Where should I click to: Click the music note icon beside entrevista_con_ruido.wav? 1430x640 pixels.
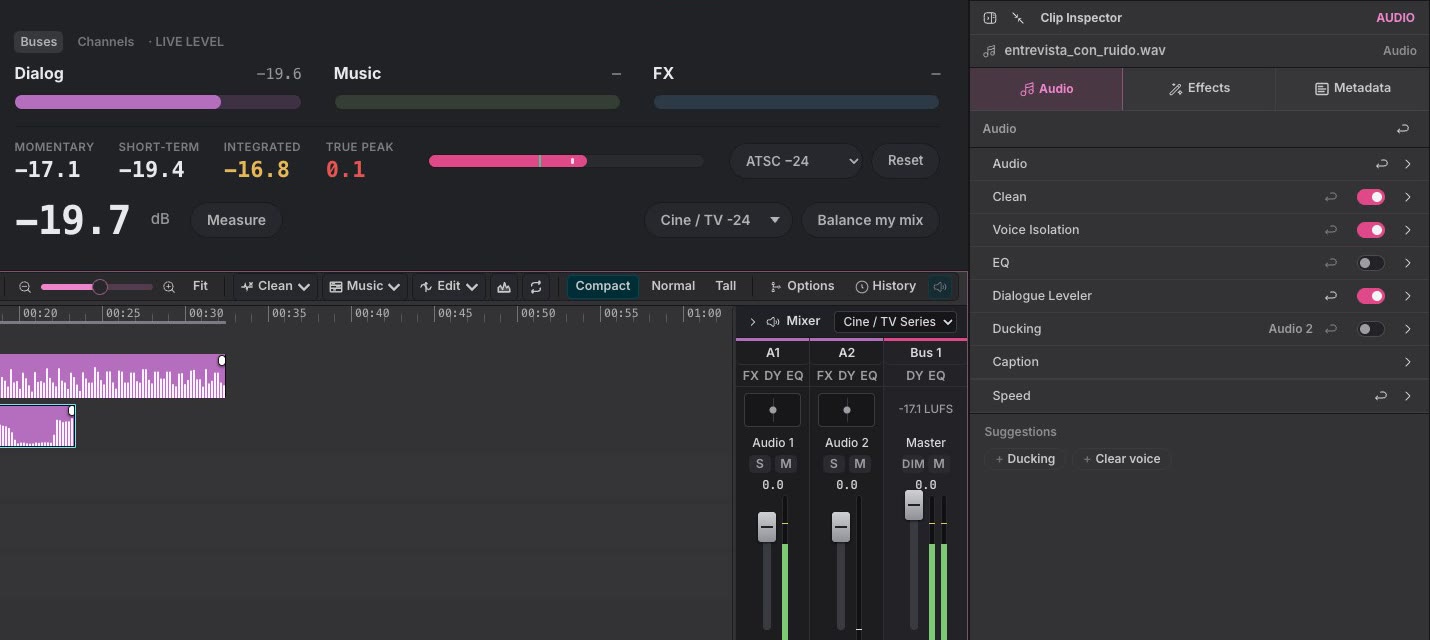tap(990, 51)
